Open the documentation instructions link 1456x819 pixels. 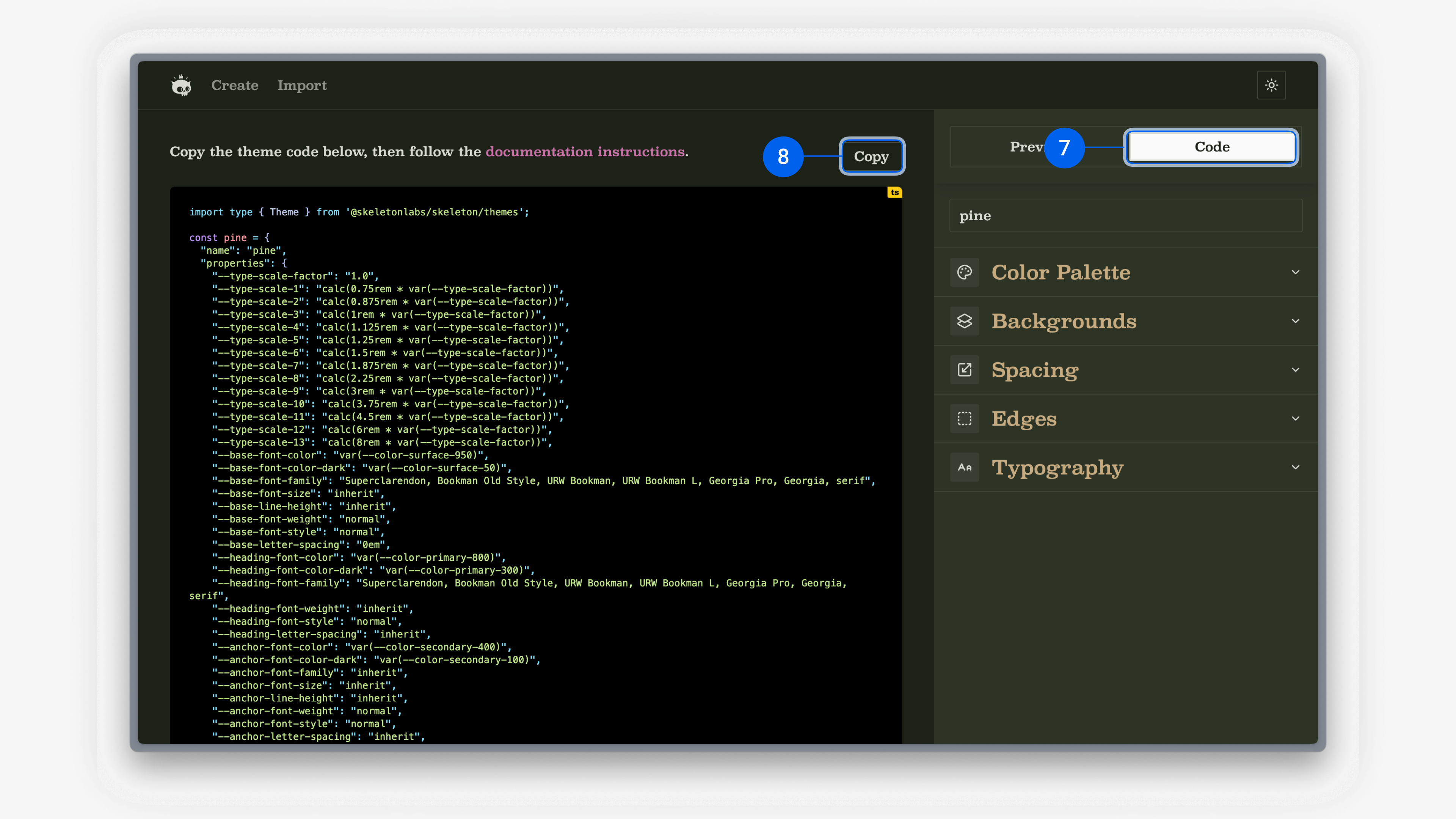coord(585,152)
